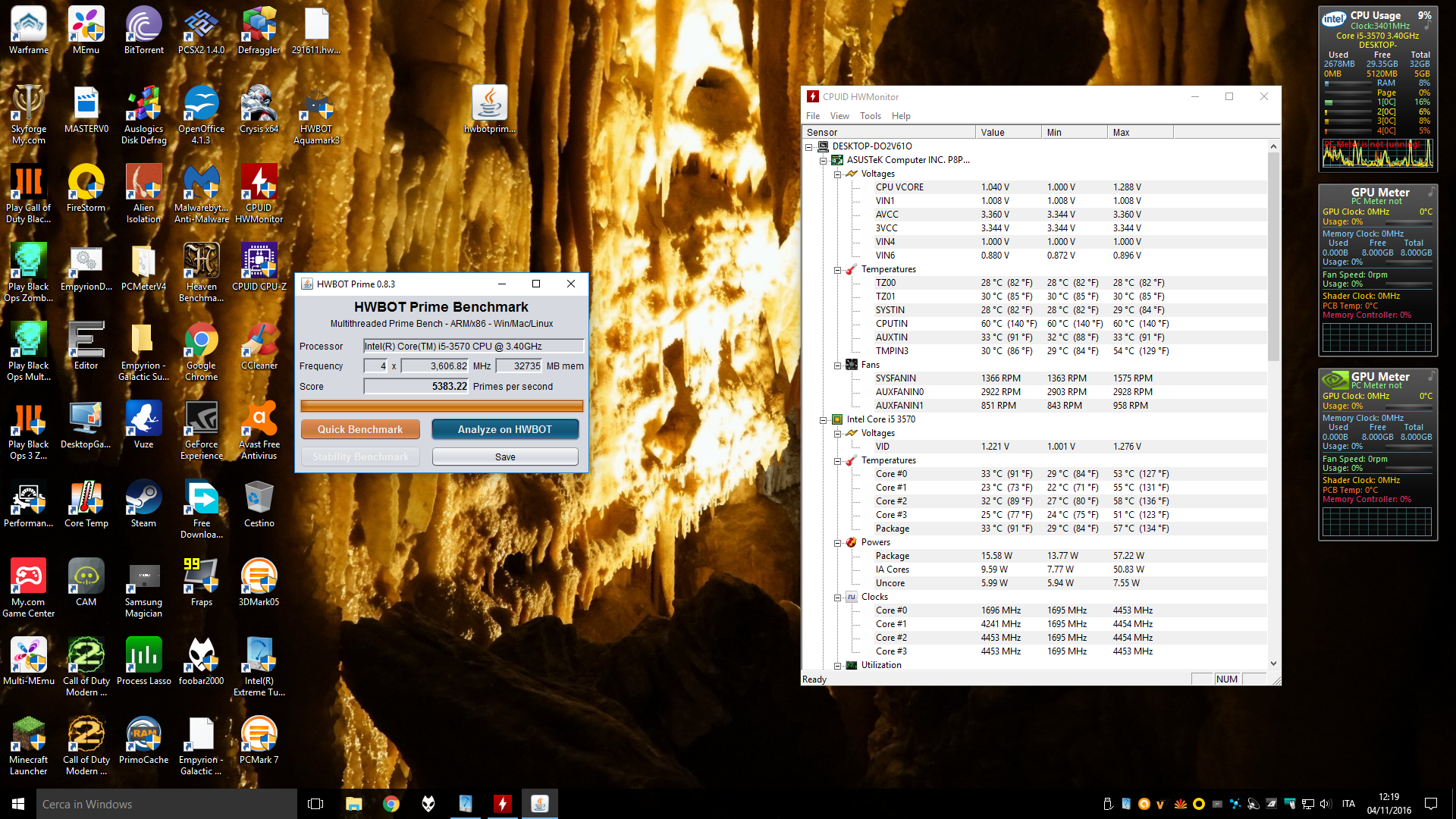Select the Defraggler desktop icon
This screenshot has width=1456, height=819.
pyautogui.click(x=259, y=31)
